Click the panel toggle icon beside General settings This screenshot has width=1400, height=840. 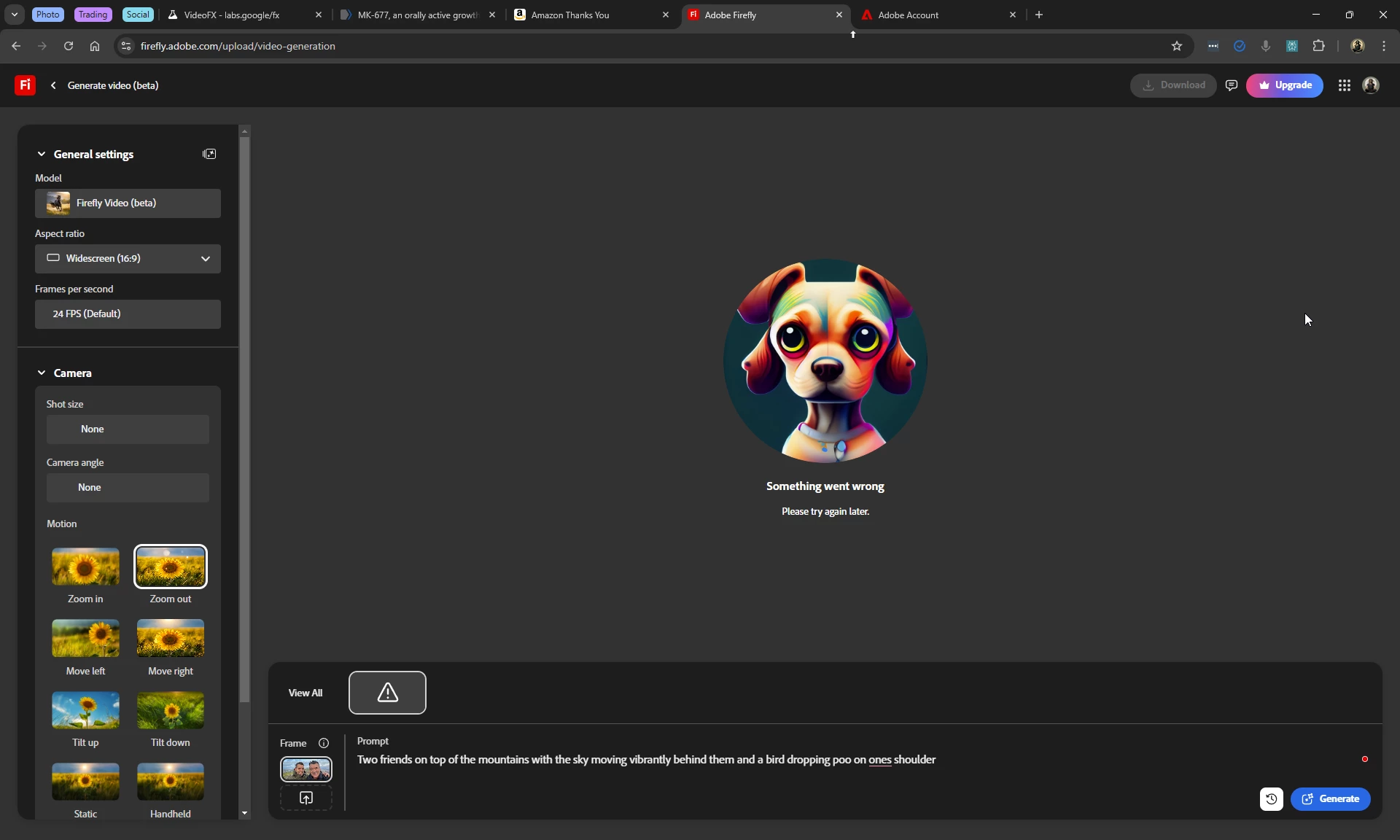coord(209,154)
